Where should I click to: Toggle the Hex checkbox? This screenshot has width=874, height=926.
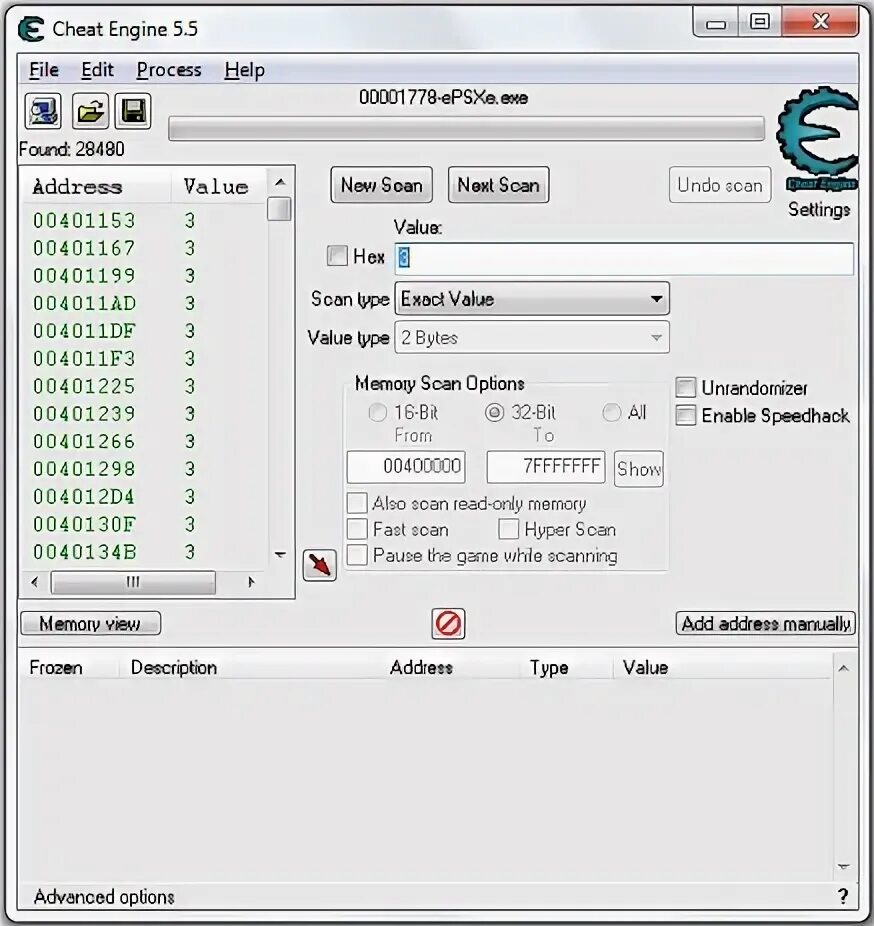pos(337,256)
